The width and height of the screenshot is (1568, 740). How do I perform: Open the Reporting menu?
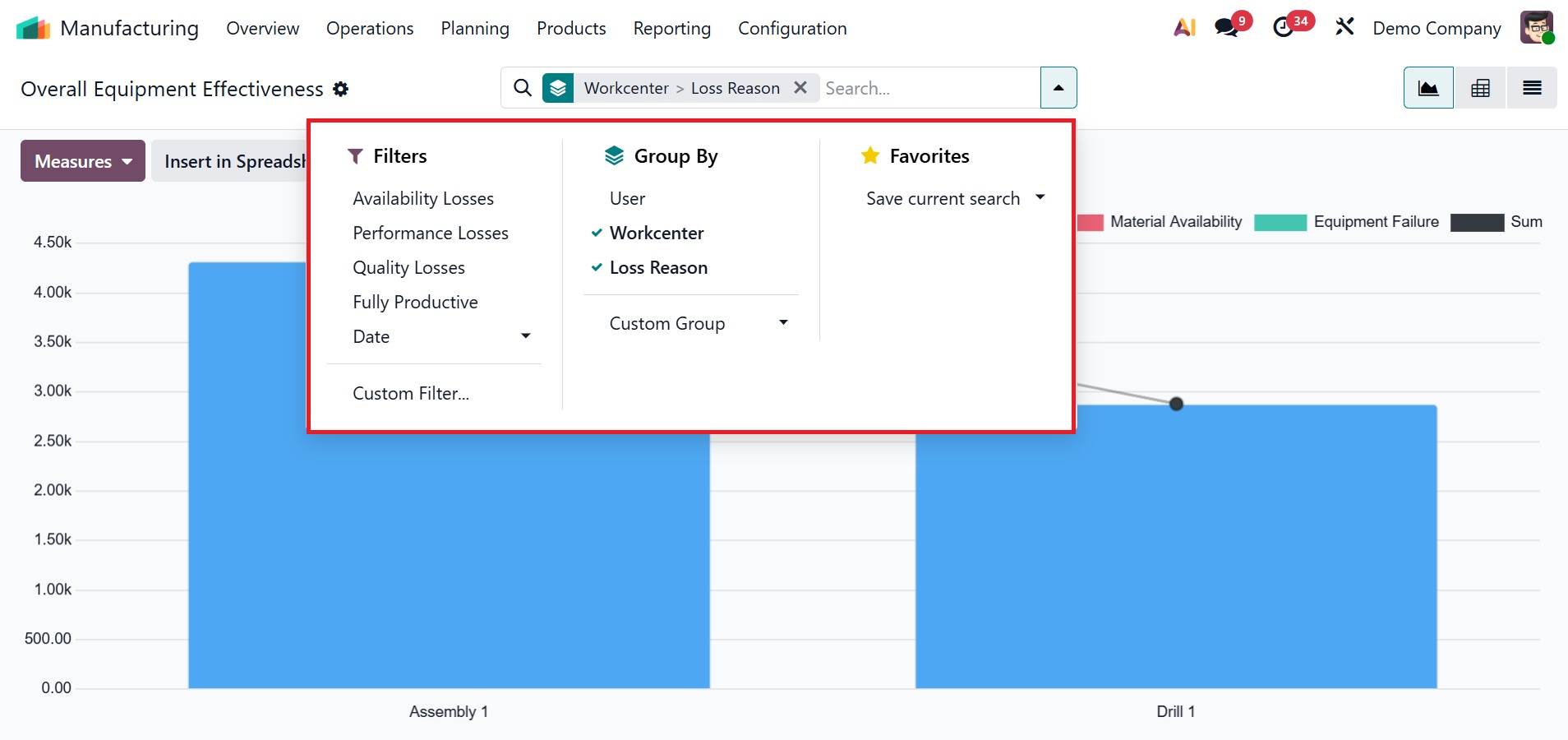(x=671, y=29)
